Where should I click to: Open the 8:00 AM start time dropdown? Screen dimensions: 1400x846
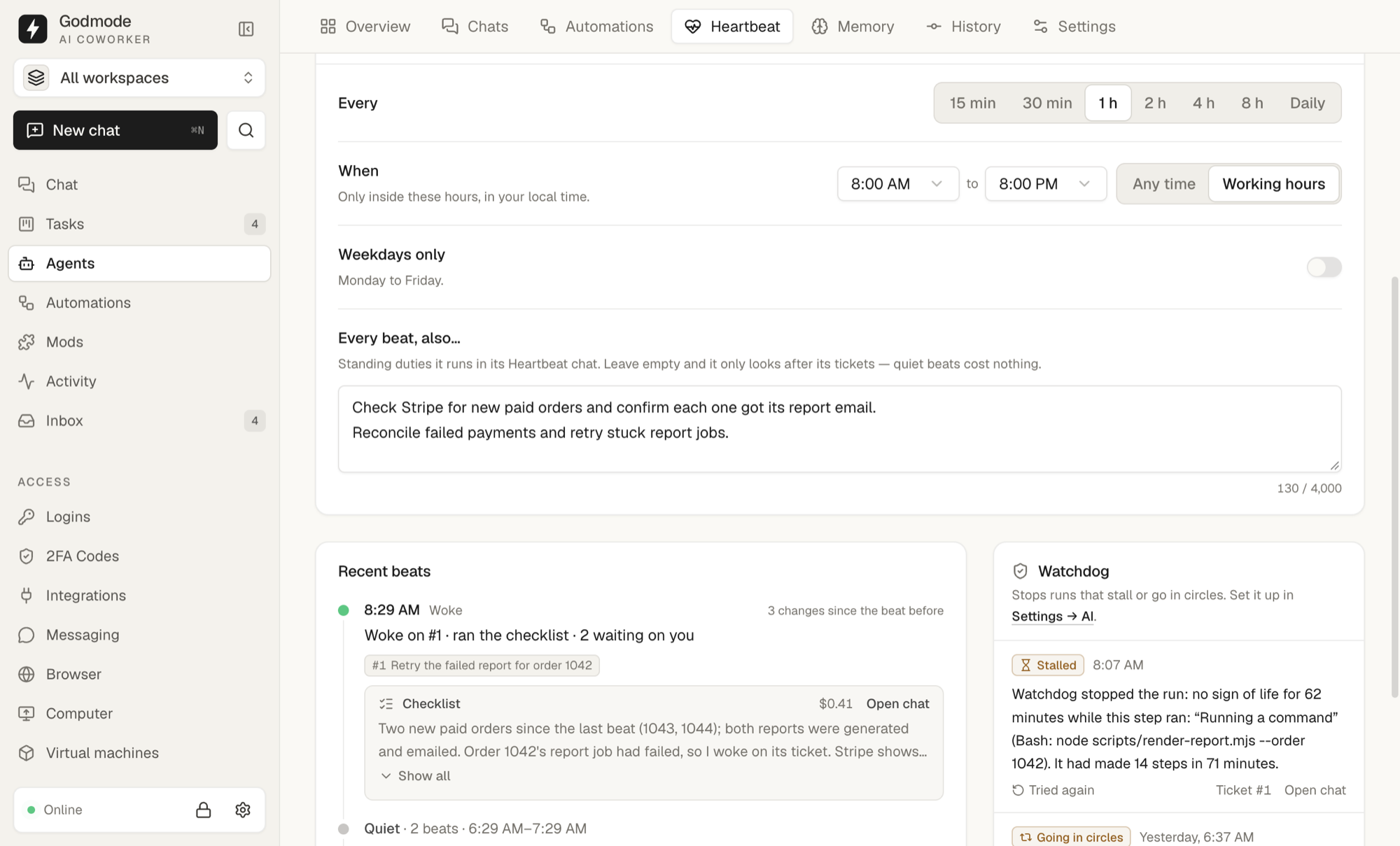[x=898, y=184]
